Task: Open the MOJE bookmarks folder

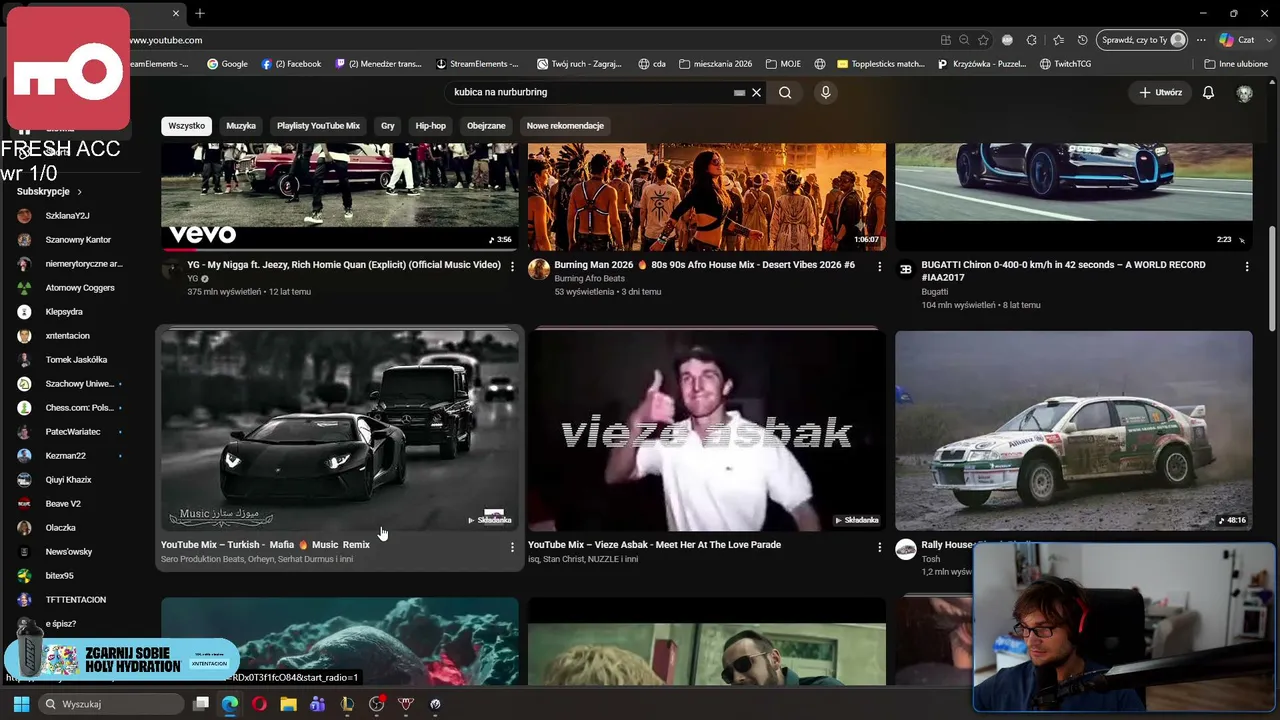Action: click(x=782, y=64)
